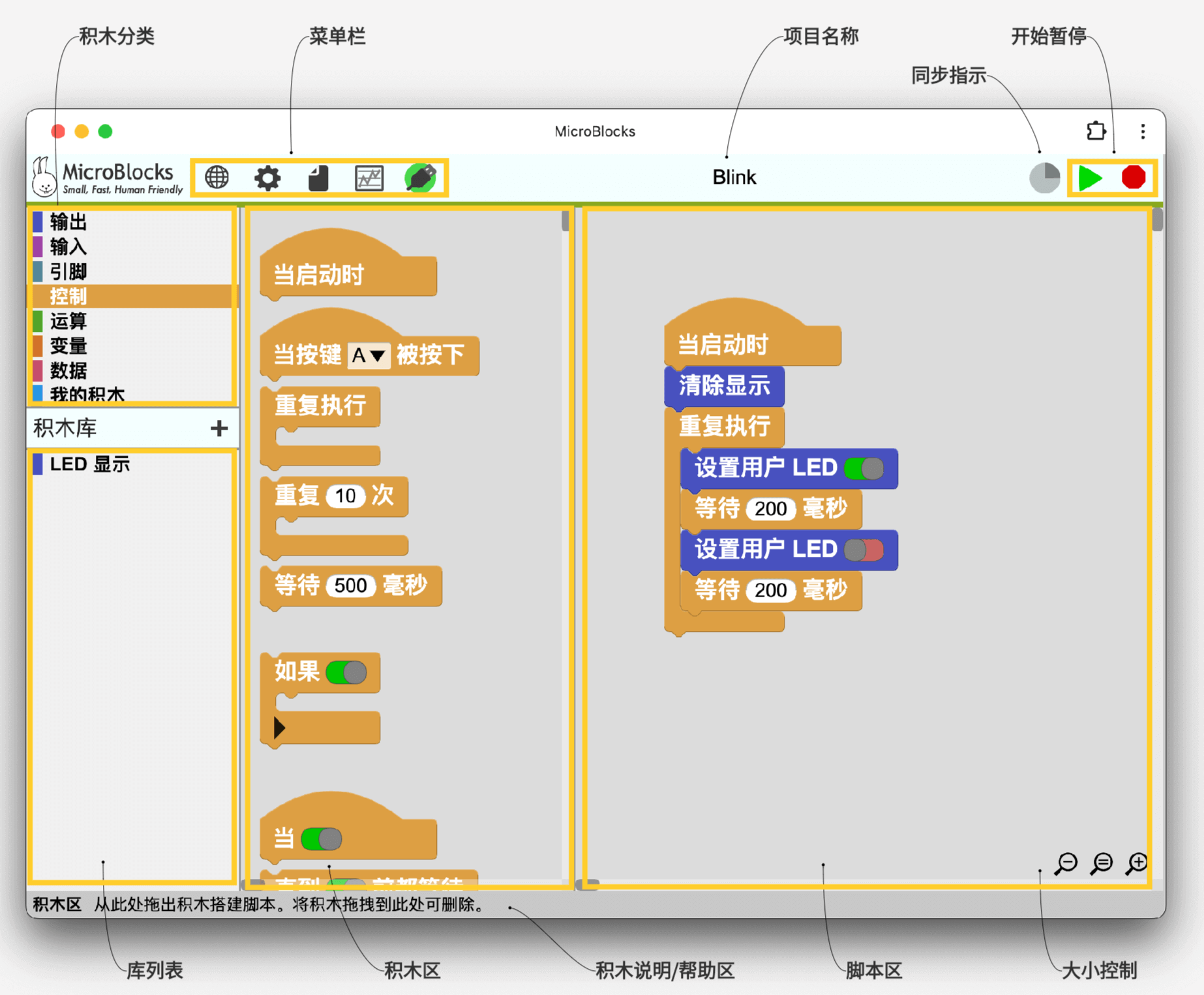Image resolution: width=1204 pixels, height=995 pixels.
Task: Click the 10 field in 重复 block
Action: (x=345, y=496)
